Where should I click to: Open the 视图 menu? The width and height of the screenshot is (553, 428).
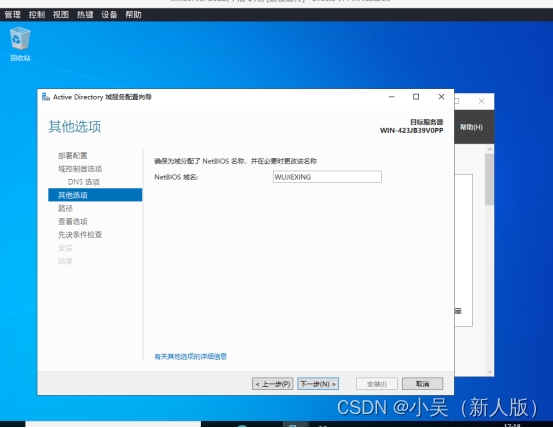[61, 14]
